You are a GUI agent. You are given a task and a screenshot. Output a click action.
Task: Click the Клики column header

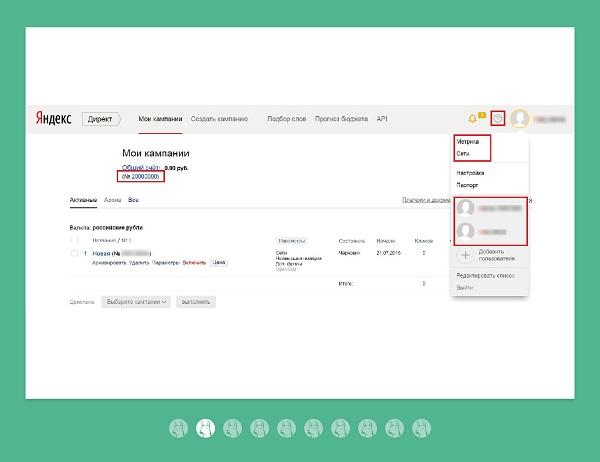click(424, 241)
